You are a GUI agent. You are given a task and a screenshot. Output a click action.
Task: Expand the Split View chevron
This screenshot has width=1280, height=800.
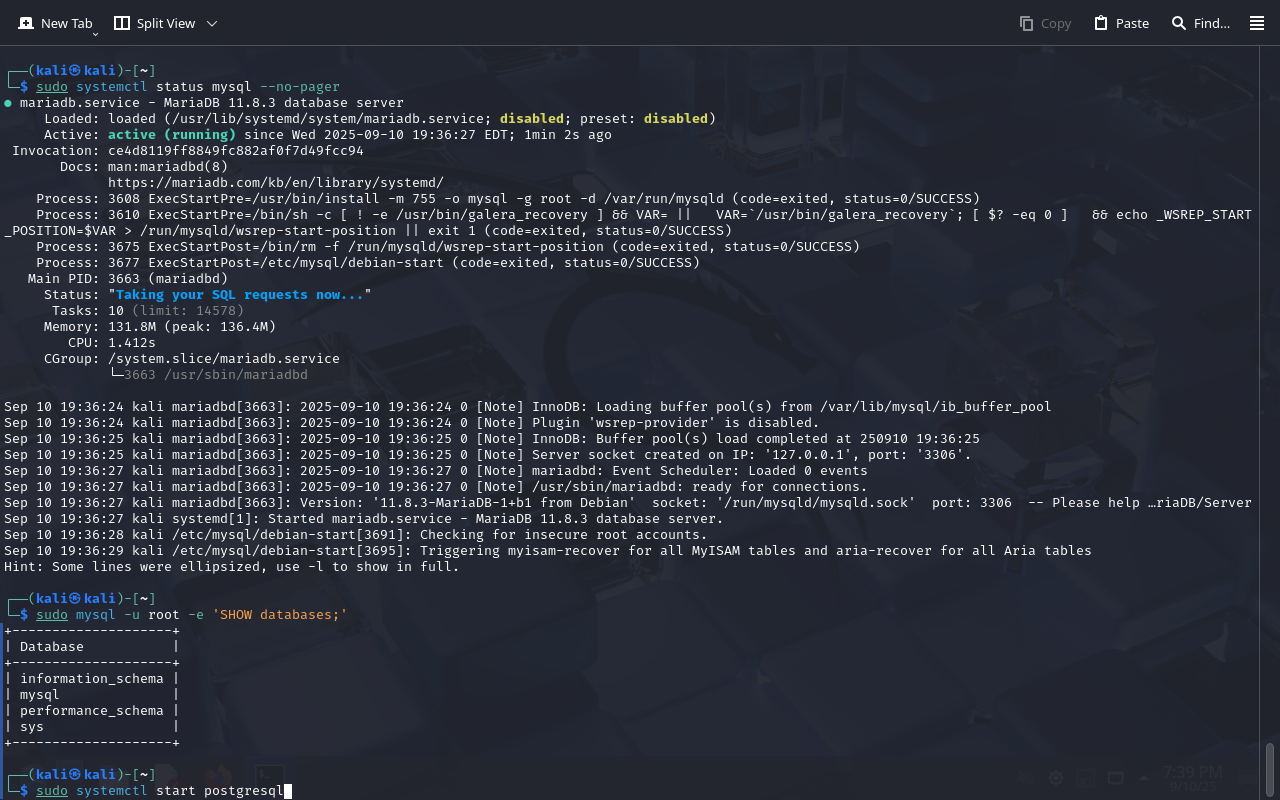(211, 23)
